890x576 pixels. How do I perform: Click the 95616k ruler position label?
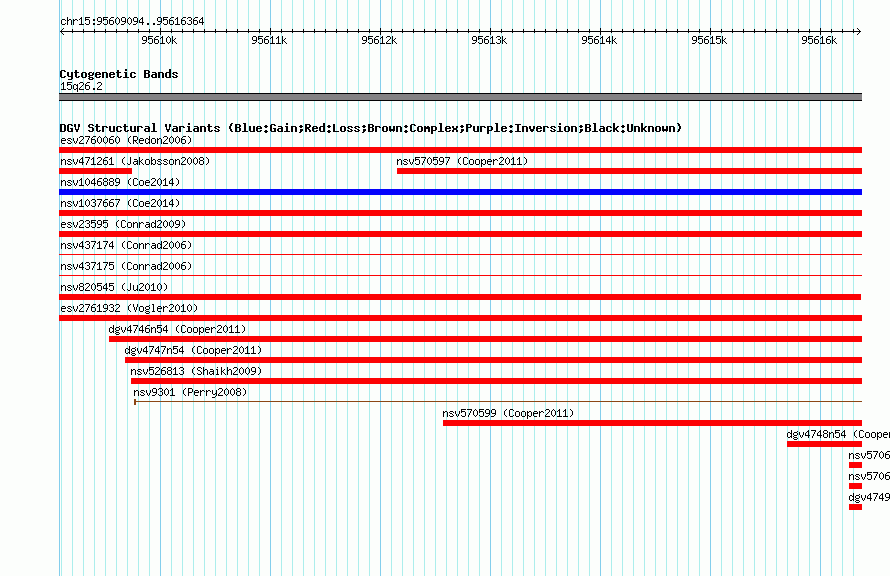[819, 40]
